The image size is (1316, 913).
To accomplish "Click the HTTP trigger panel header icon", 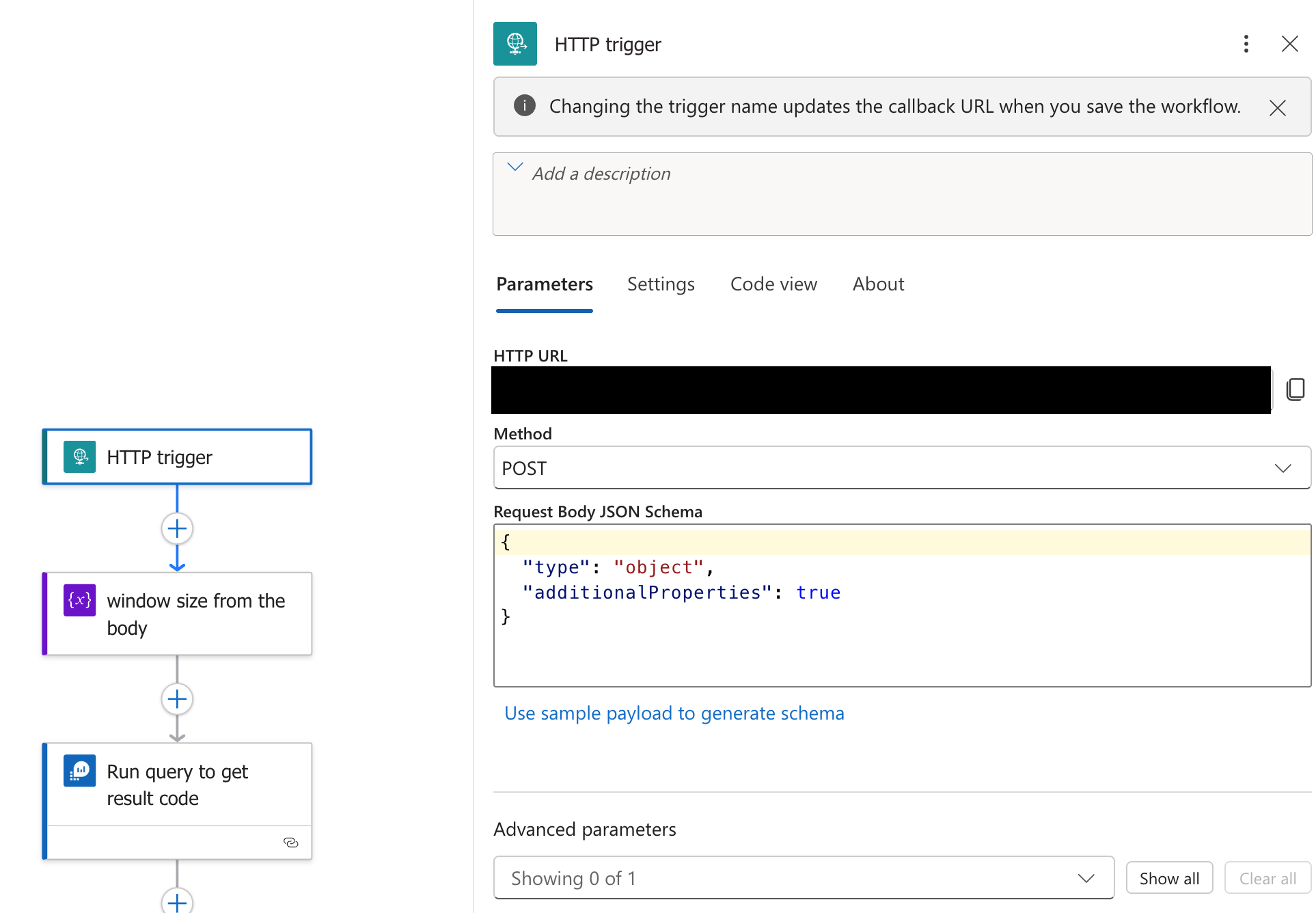I will [515, 44].
